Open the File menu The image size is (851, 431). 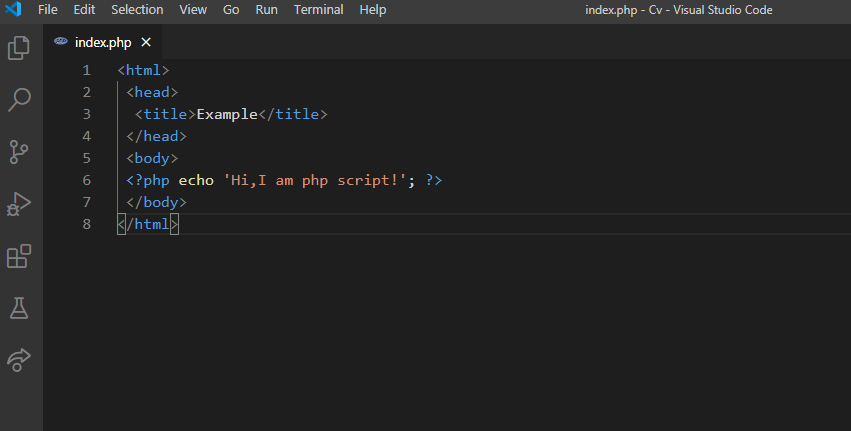(48, 10)
